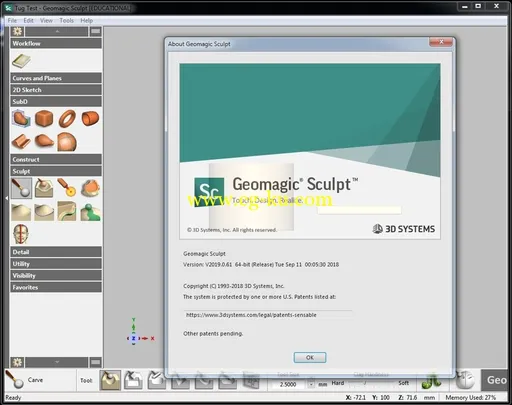512x405 pixels.
Task: Expand the Favorites palette section
Action: 56,287
